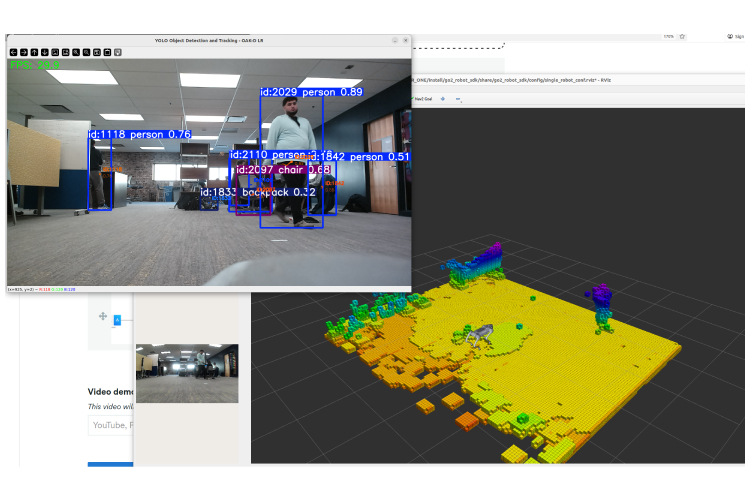
Task: Click the four-arrow move handle on webpage
Action: 102,316
